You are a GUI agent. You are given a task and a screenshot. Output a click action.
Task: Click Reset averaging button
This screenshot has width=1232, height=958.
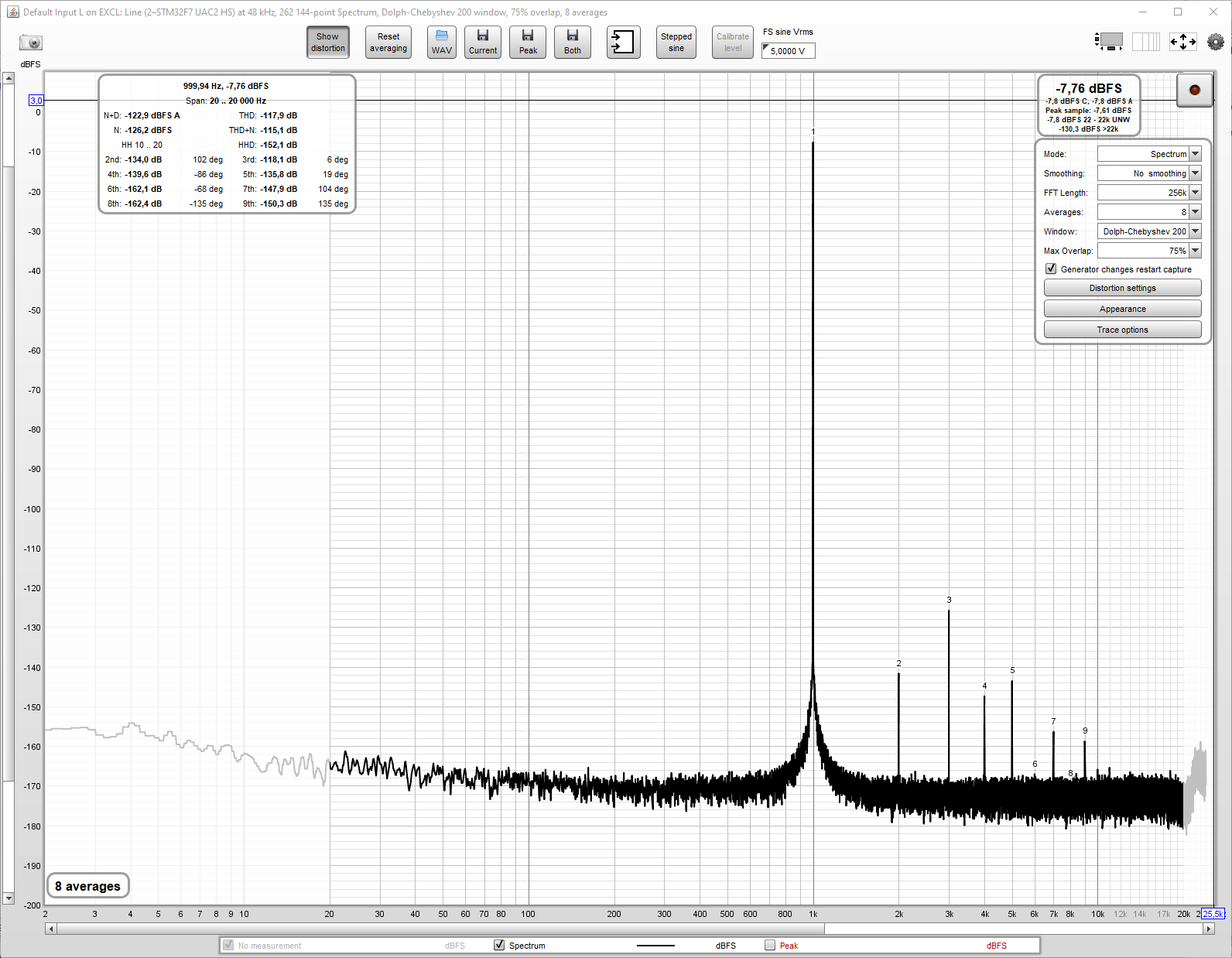388,43
